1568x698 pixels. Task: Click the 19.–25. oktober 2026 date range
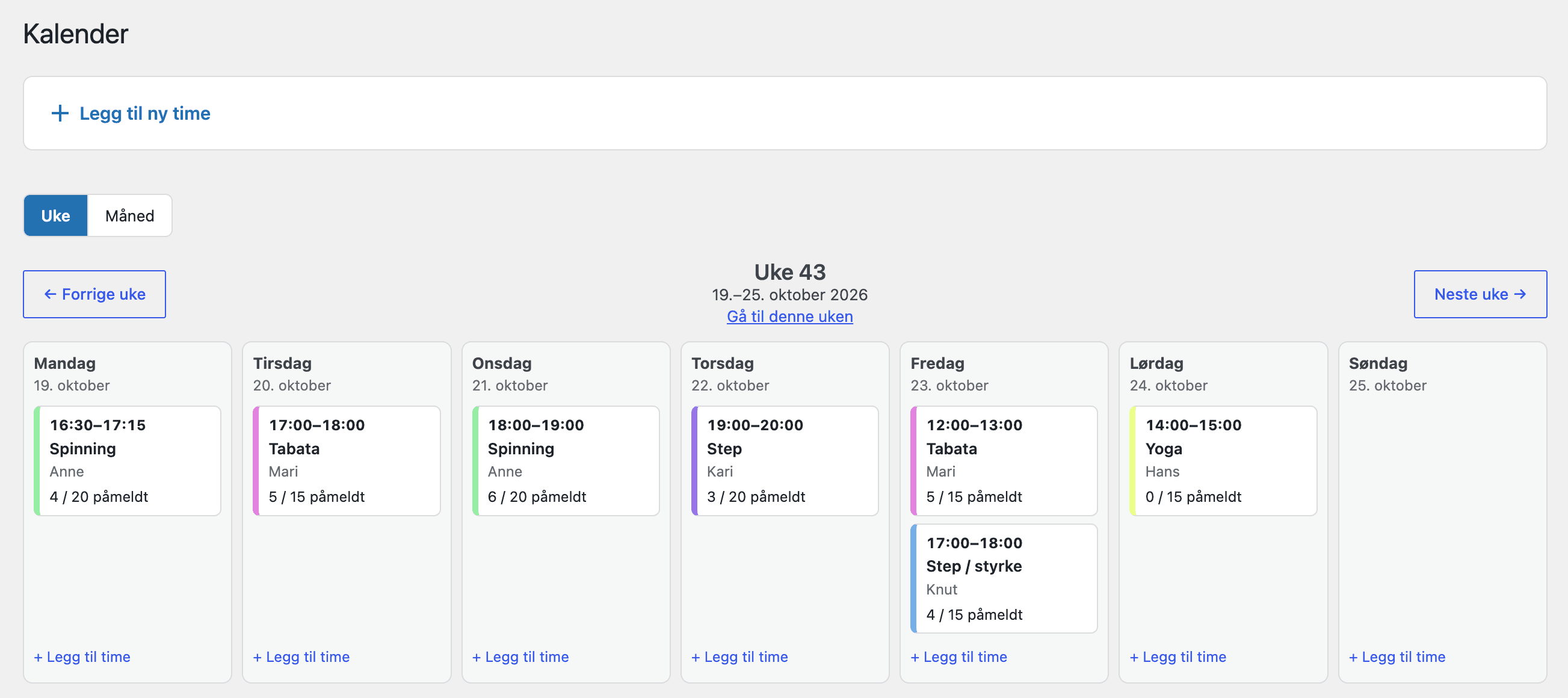tap(789, 294)
